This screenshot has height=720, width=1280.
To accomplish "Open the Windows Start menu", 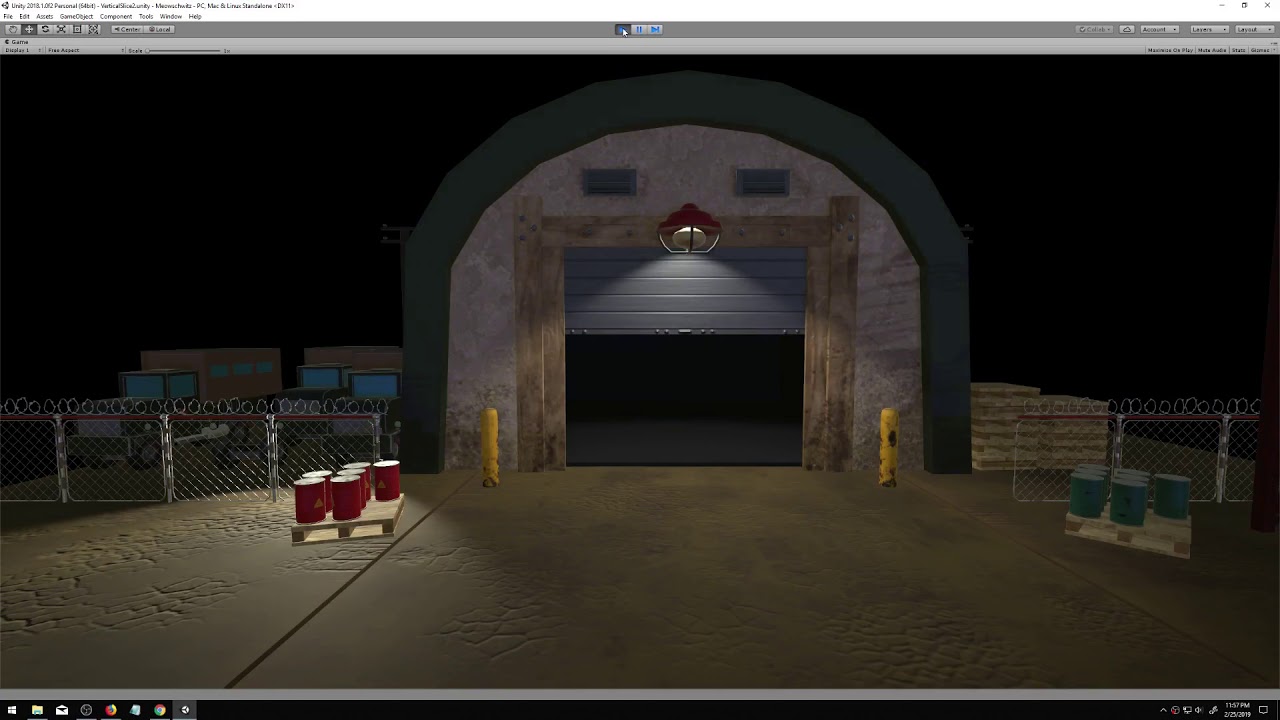I will 12,710.
